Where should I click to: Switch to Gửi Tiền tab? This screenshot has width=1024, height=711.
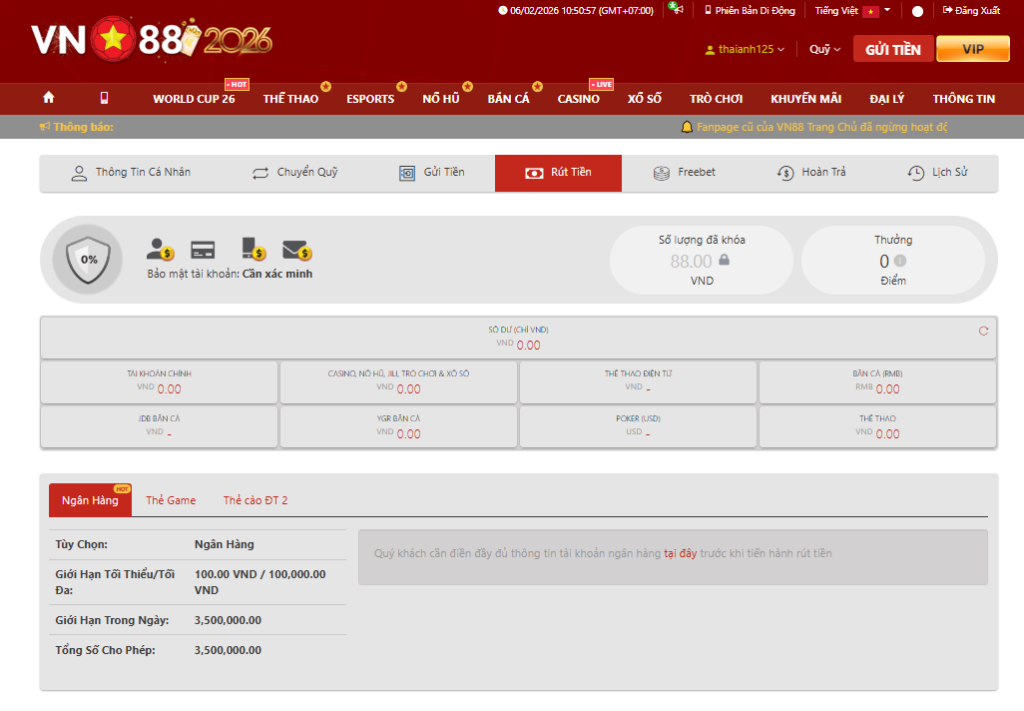pyautogui.click(x=432, y=172)
